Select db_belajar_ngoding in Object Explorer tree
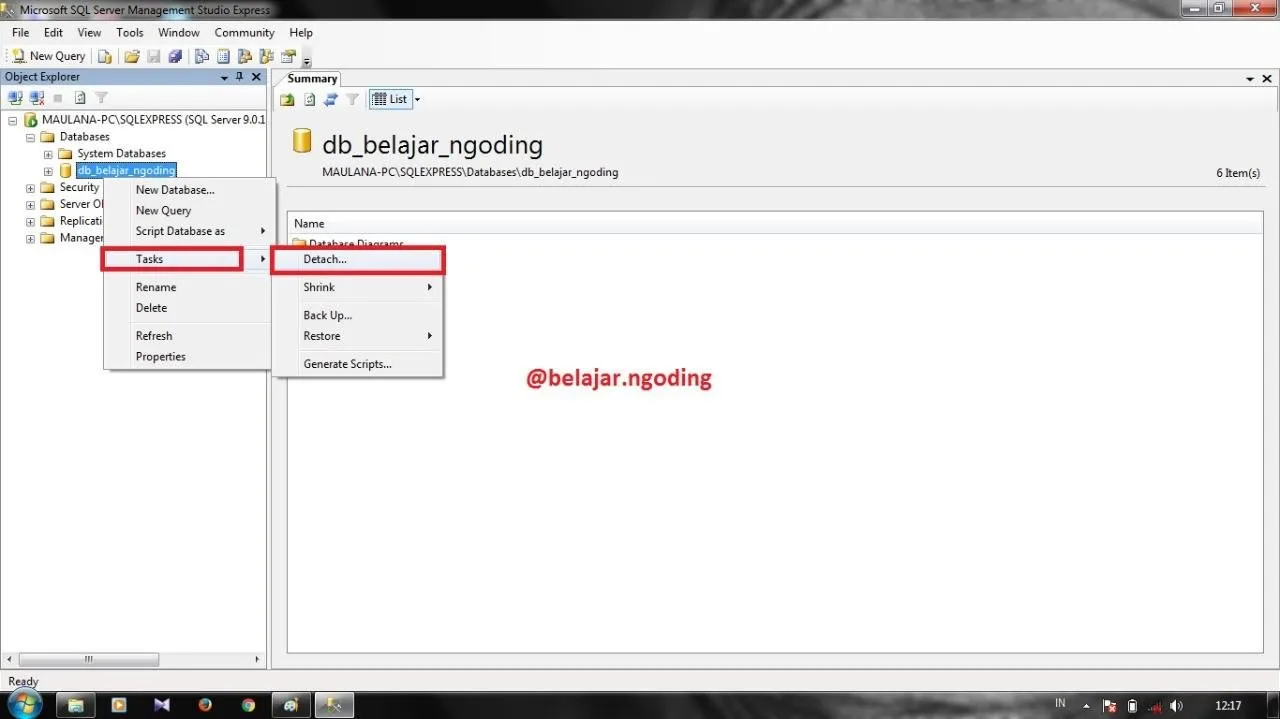The image size is (1280, 719). 126,171
